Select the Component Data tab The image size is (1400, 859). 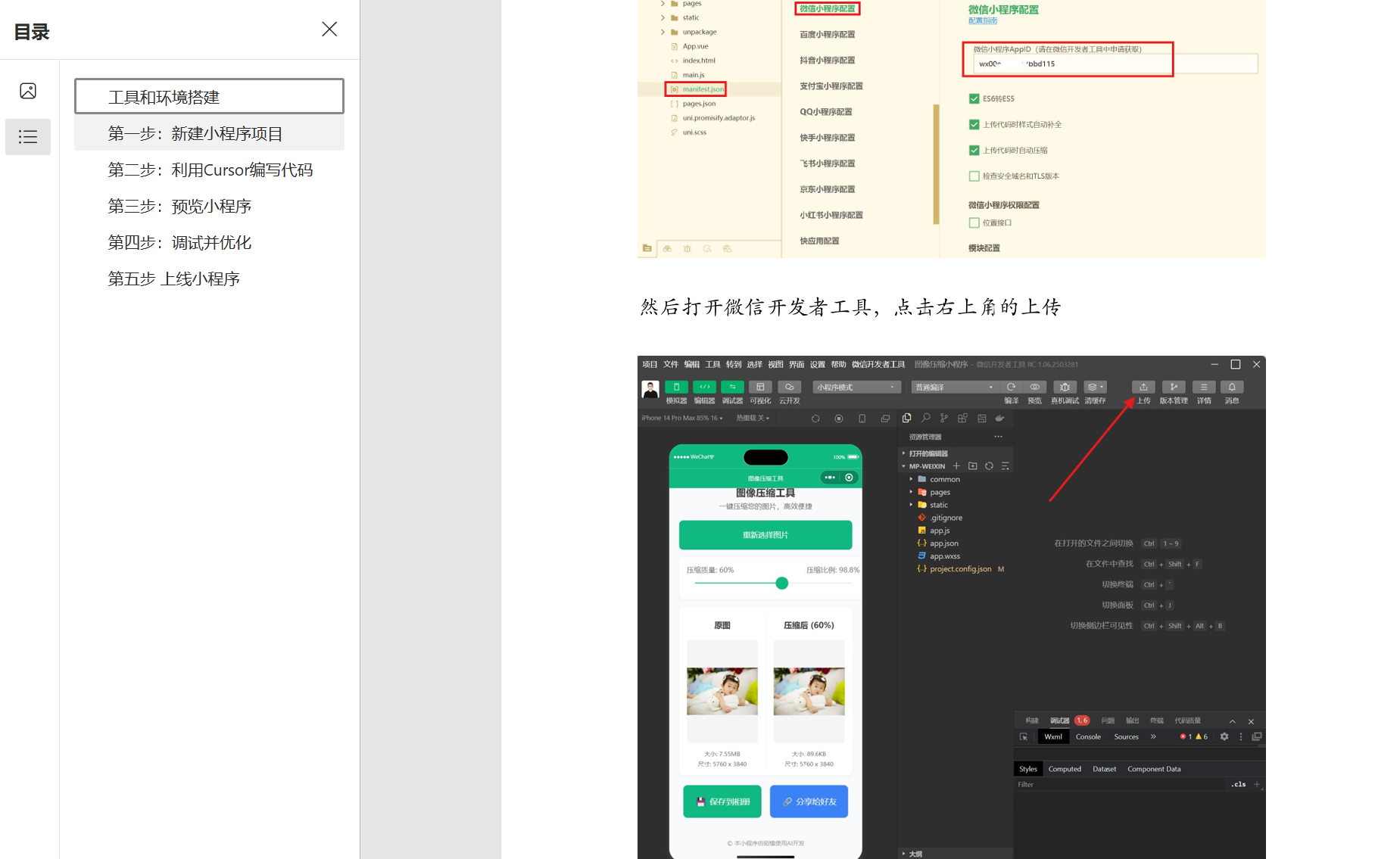(x=1154, y=769)
